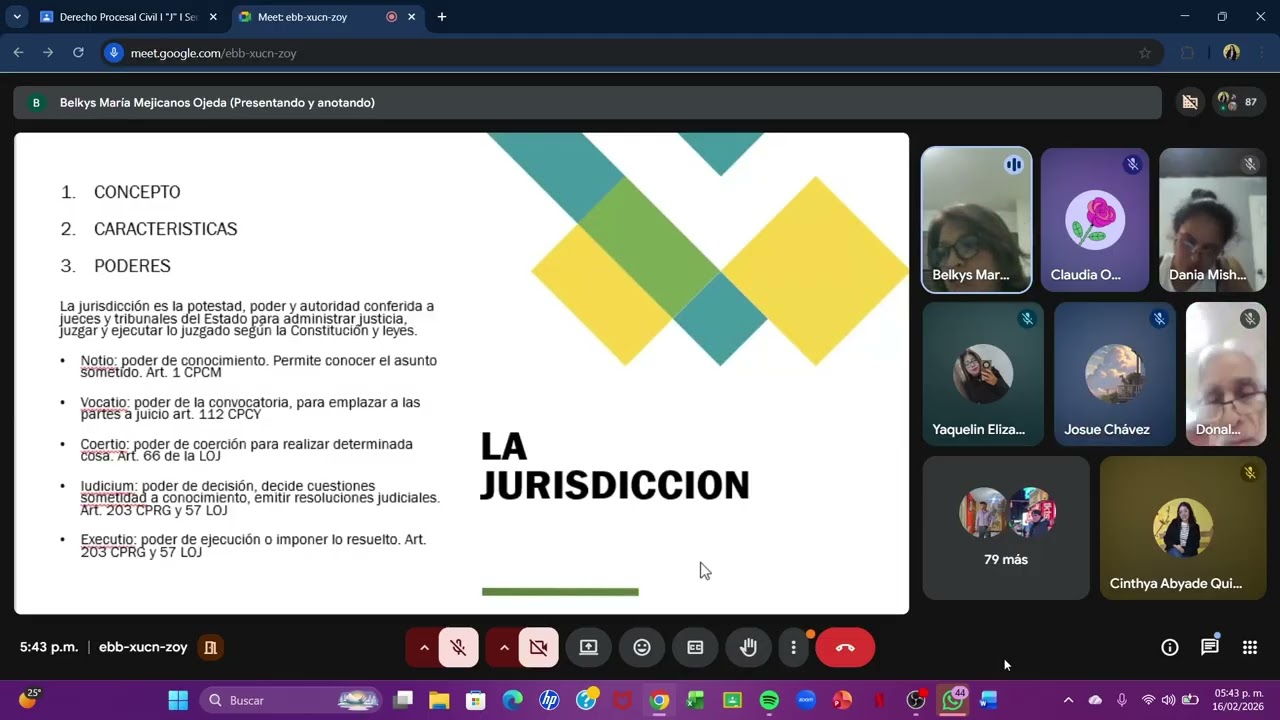
Task: Open Netflix from taskbar
Action: [x=879, y=700]
